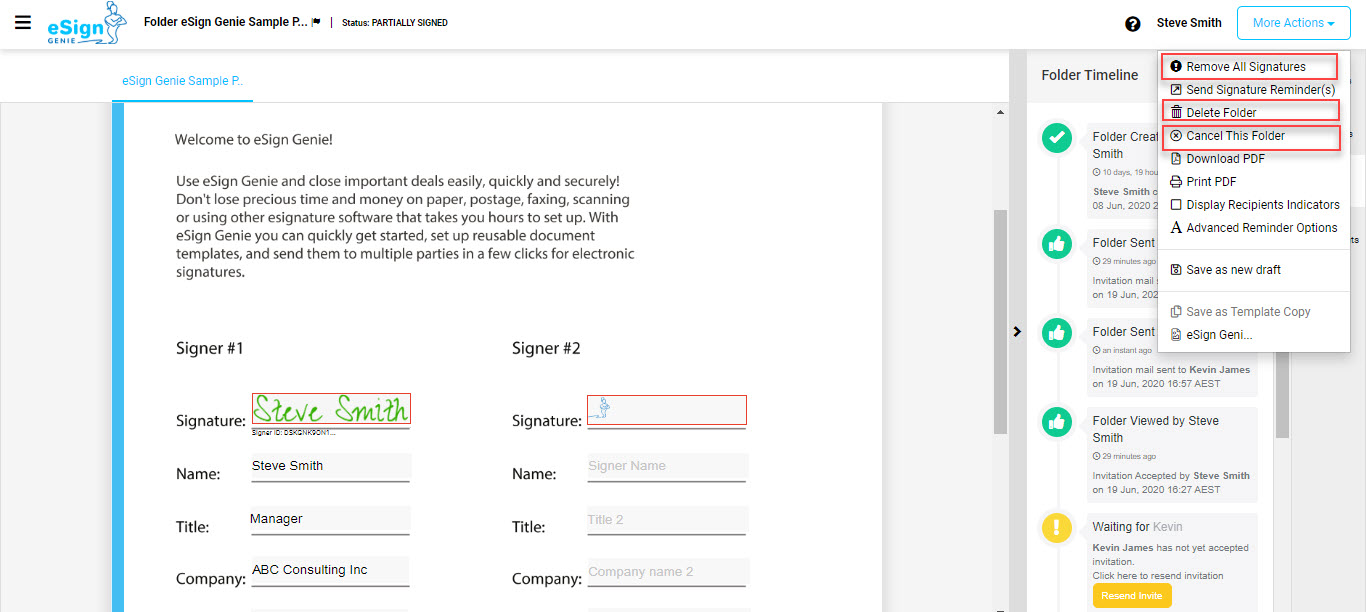
Task: Click the Signer Name placeholder field
Action: pyautogui.click(x=667, y=467)
